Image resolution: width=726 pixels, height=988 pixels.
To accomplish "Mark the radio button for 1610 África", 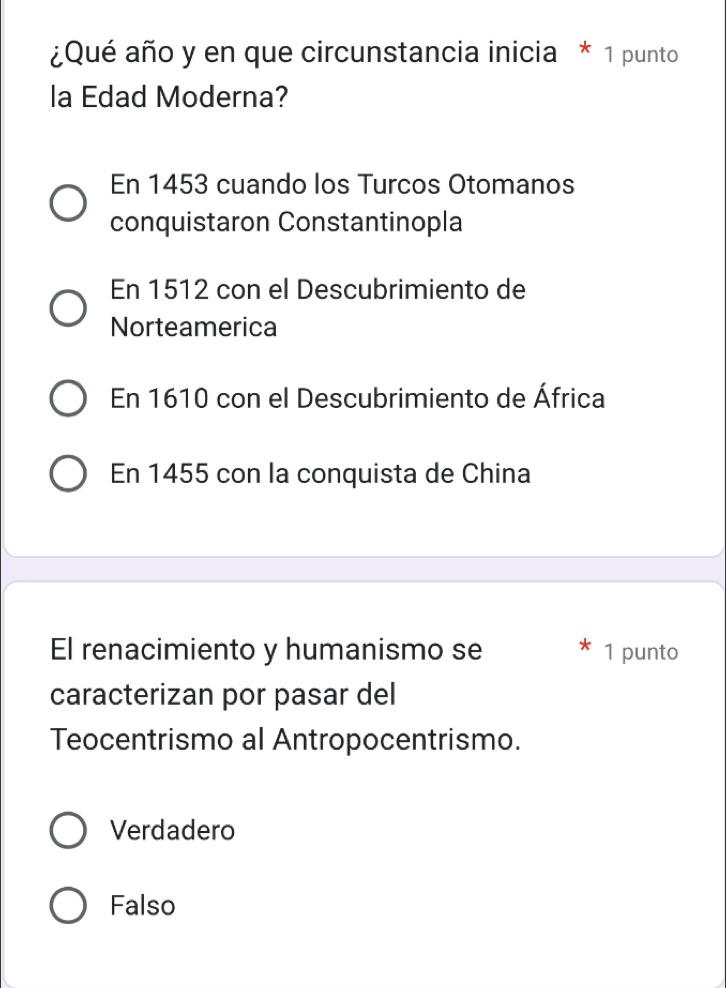I will point(68,398).
